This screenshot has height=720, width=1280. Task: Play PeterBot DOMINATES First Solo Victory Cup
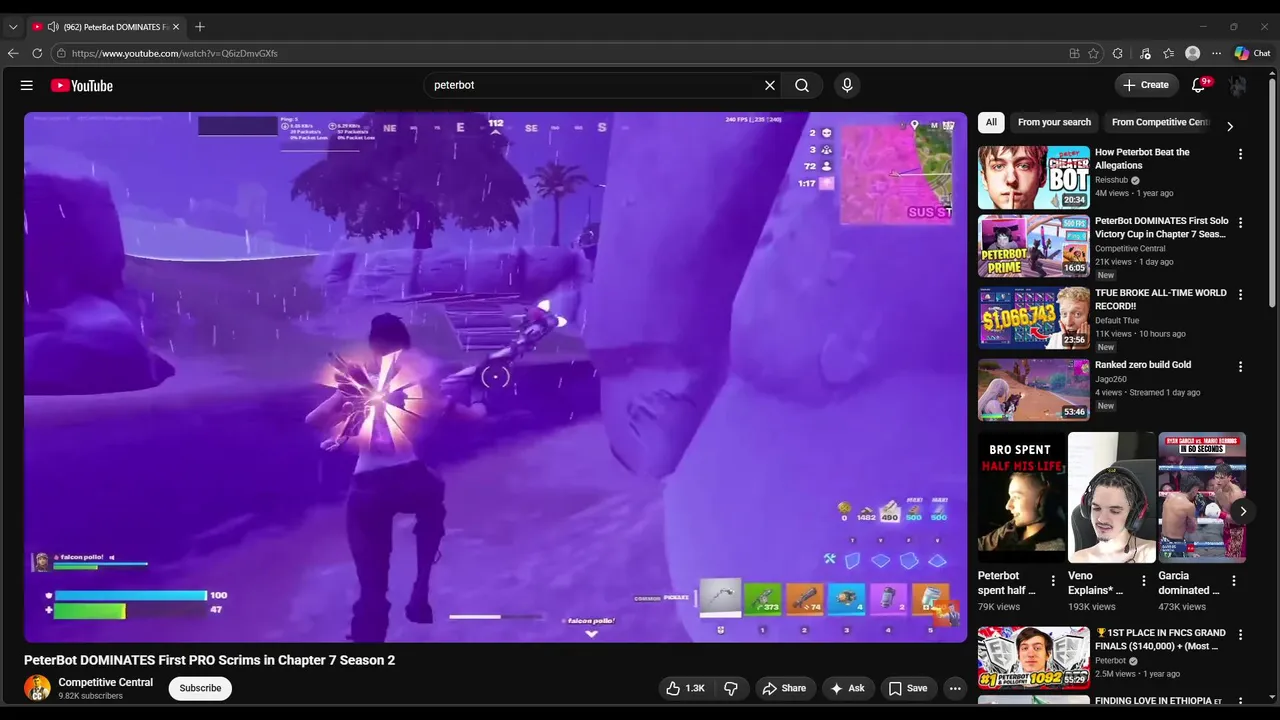(x=1034, y=246)
